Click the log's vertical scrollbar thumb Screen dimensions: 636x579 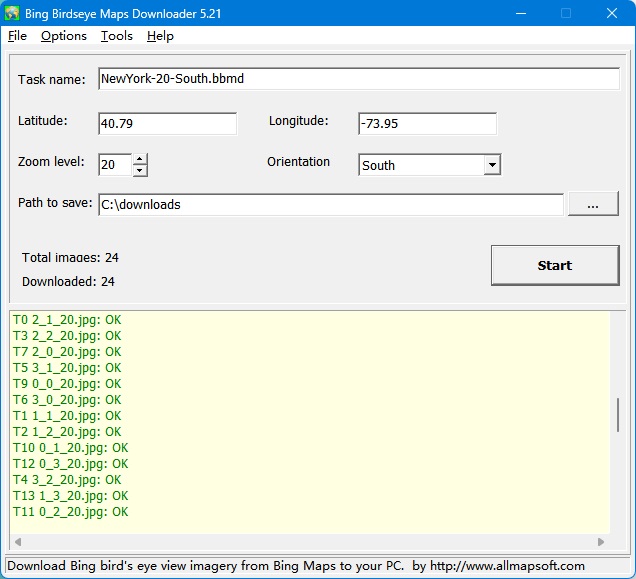pos(617,413)
